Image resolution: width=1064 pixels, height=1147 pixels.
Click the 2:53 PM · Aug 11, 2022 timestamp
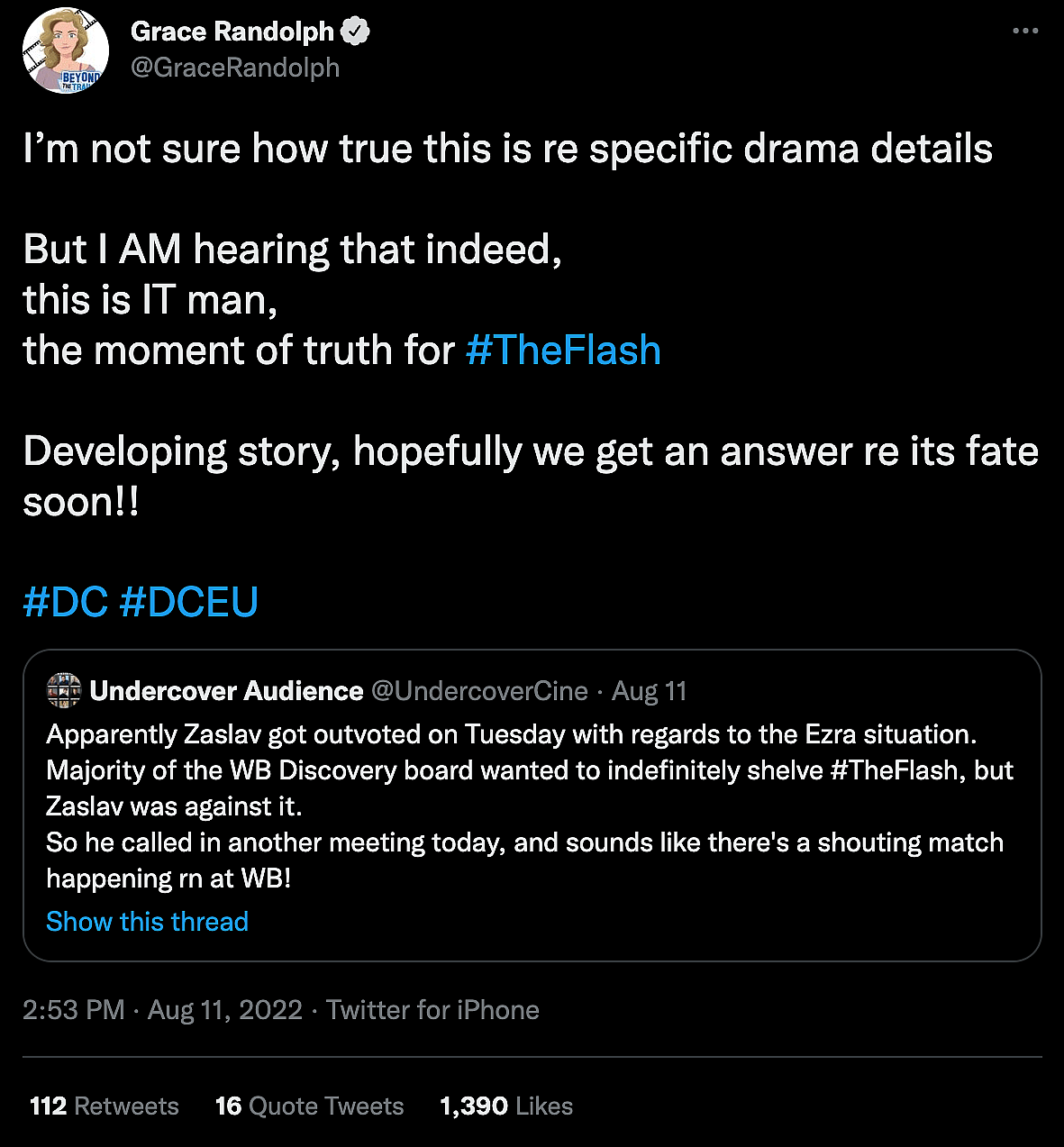pyautogui.click(x=162, y=1010)
